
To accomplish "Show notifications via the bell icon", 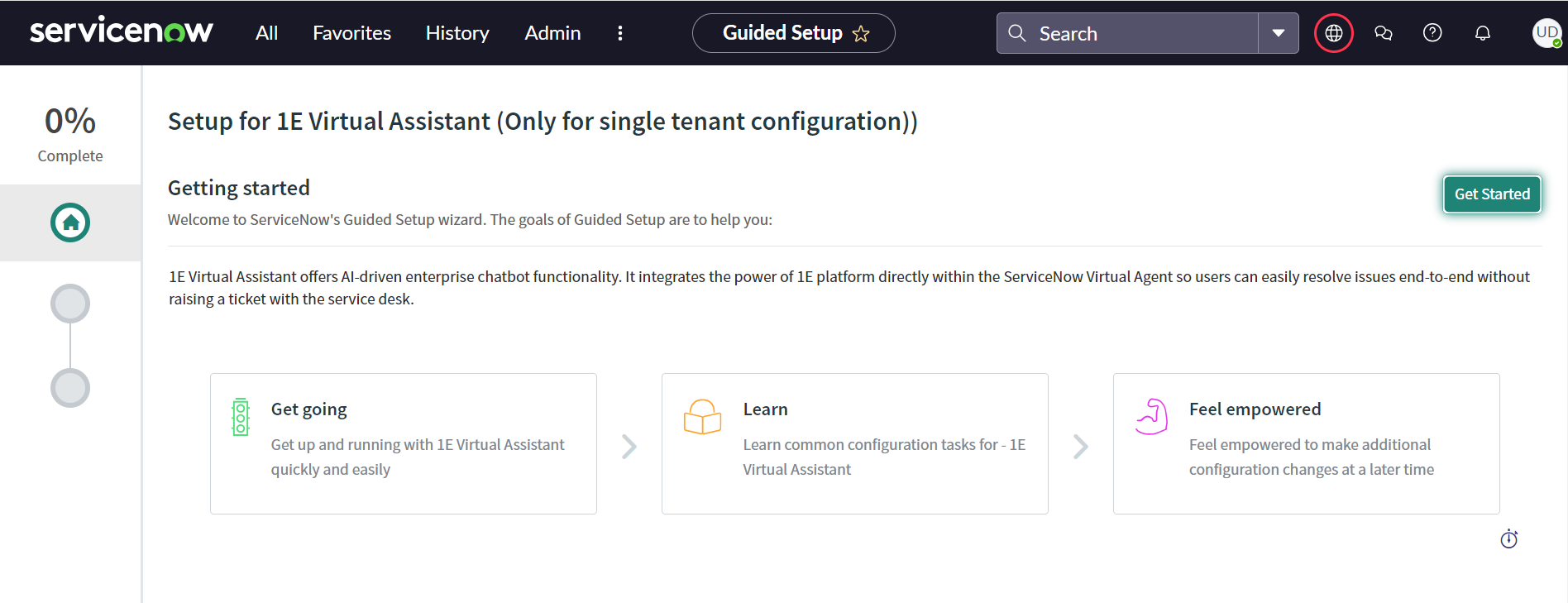I will 1483,33.
